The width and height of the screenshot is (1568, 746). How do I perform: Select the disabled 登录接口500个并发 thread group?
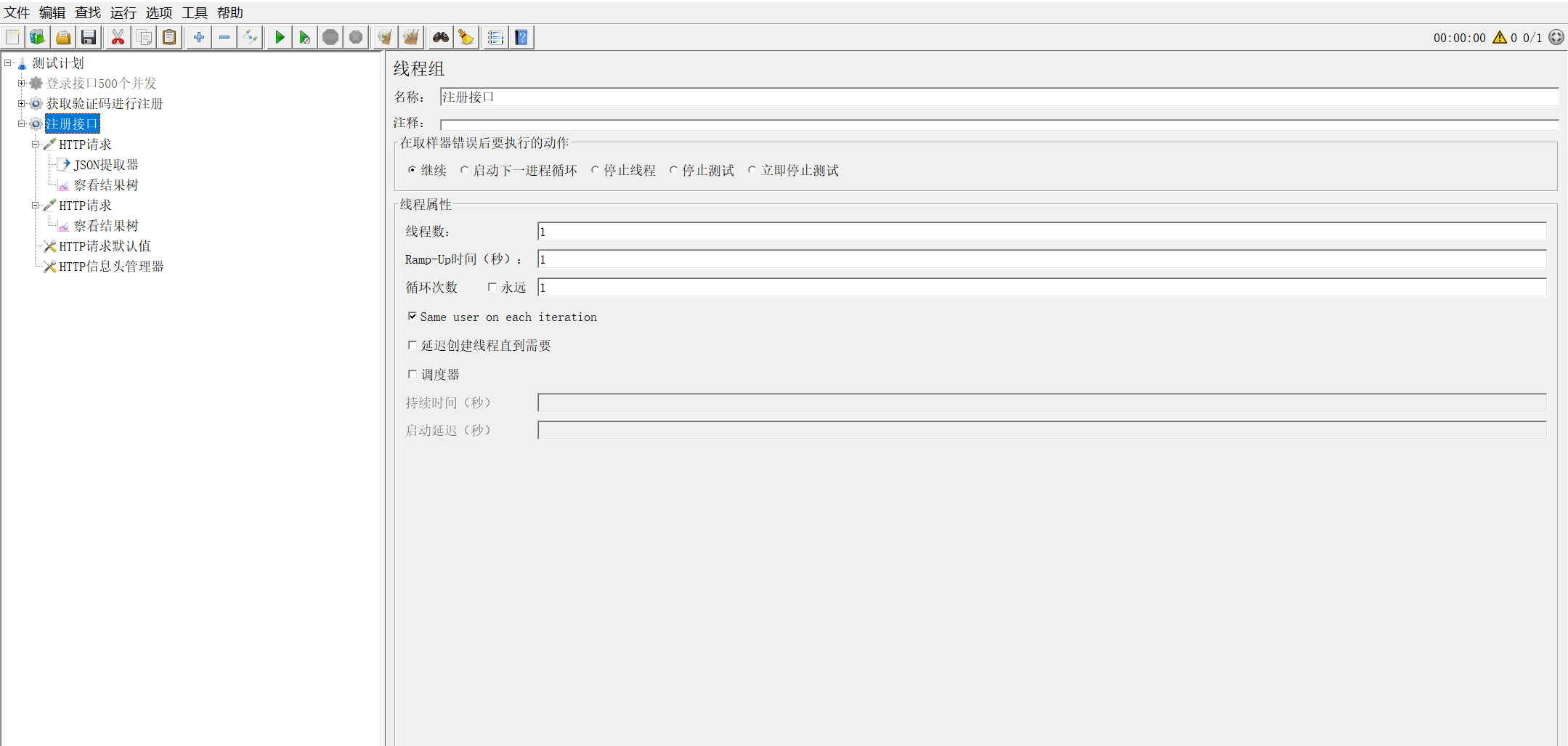tap(102, 84)
